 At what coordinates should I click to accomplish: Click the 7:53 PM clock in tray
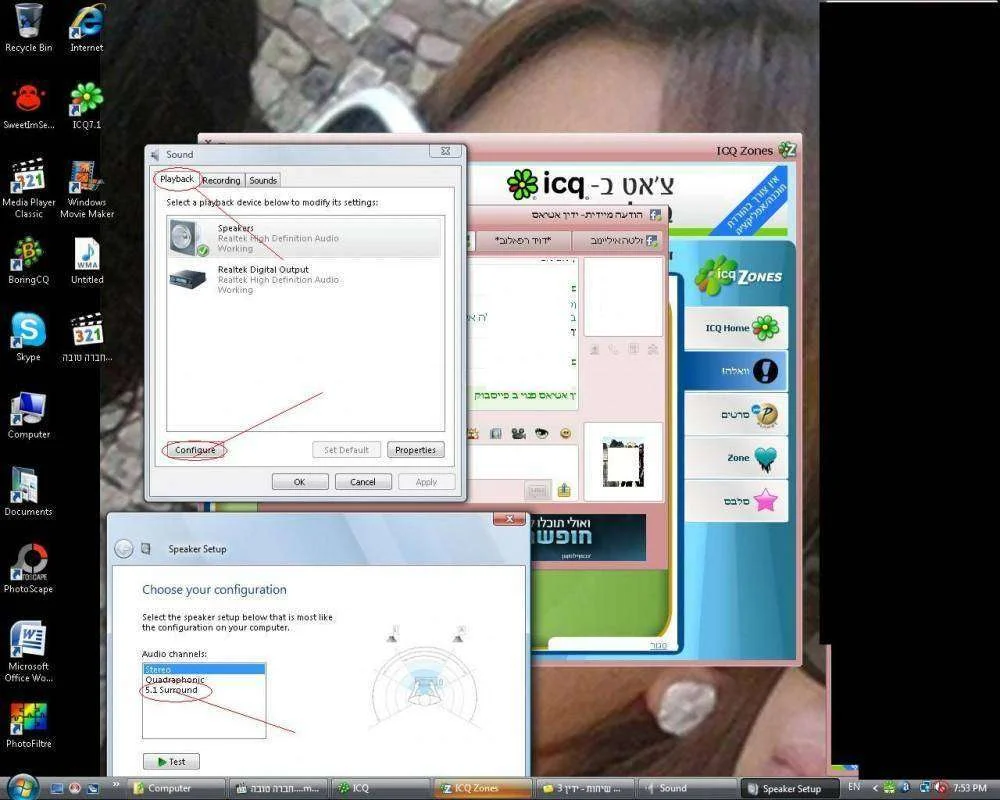pos(970,788)
